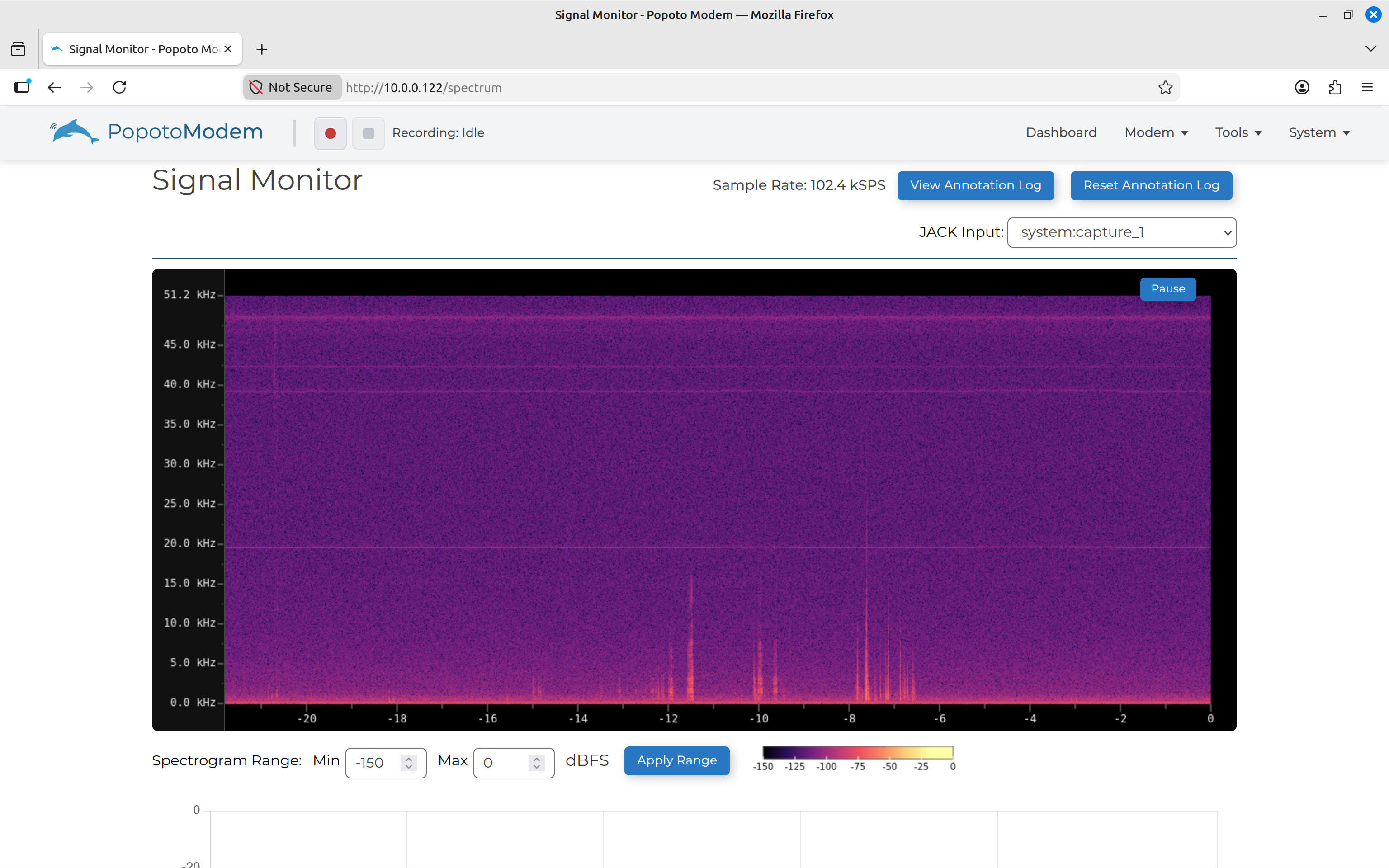Click View Annotation Log button
The height and width of the screenshot is (868, 1389).
[976, 185]
